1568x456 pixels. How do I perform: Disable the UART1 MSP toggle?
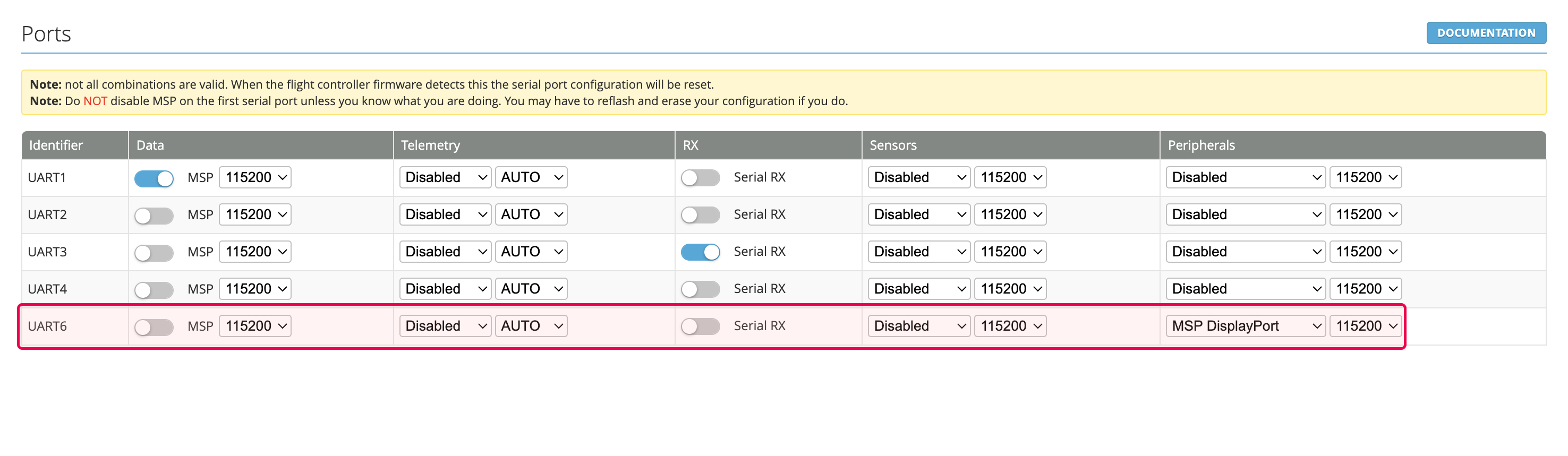click(x=154, y=178)
